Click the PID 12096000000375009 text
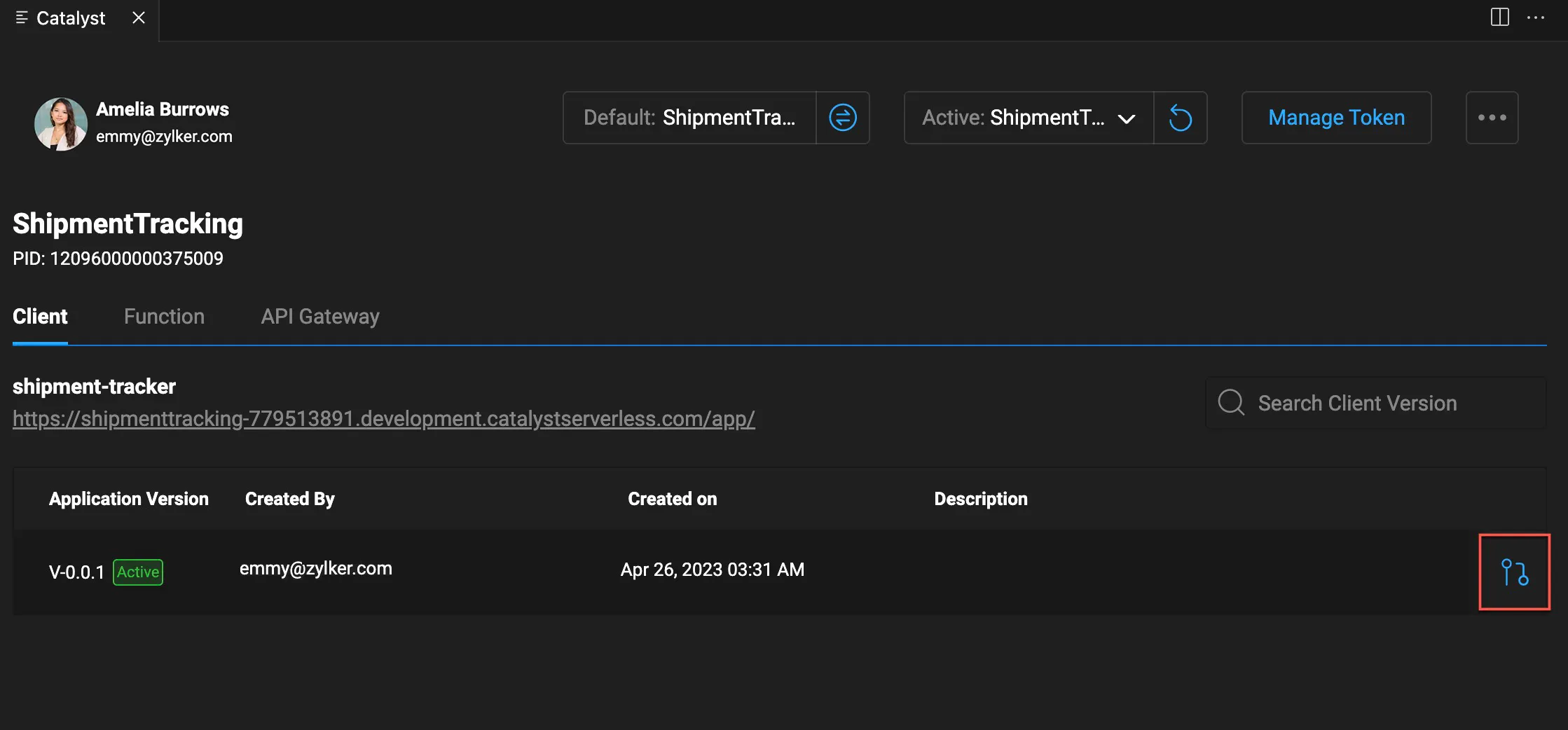Image resolution: width=1568 pixels, height=730 pixels. pyautogui.click(x=118, y=259)
